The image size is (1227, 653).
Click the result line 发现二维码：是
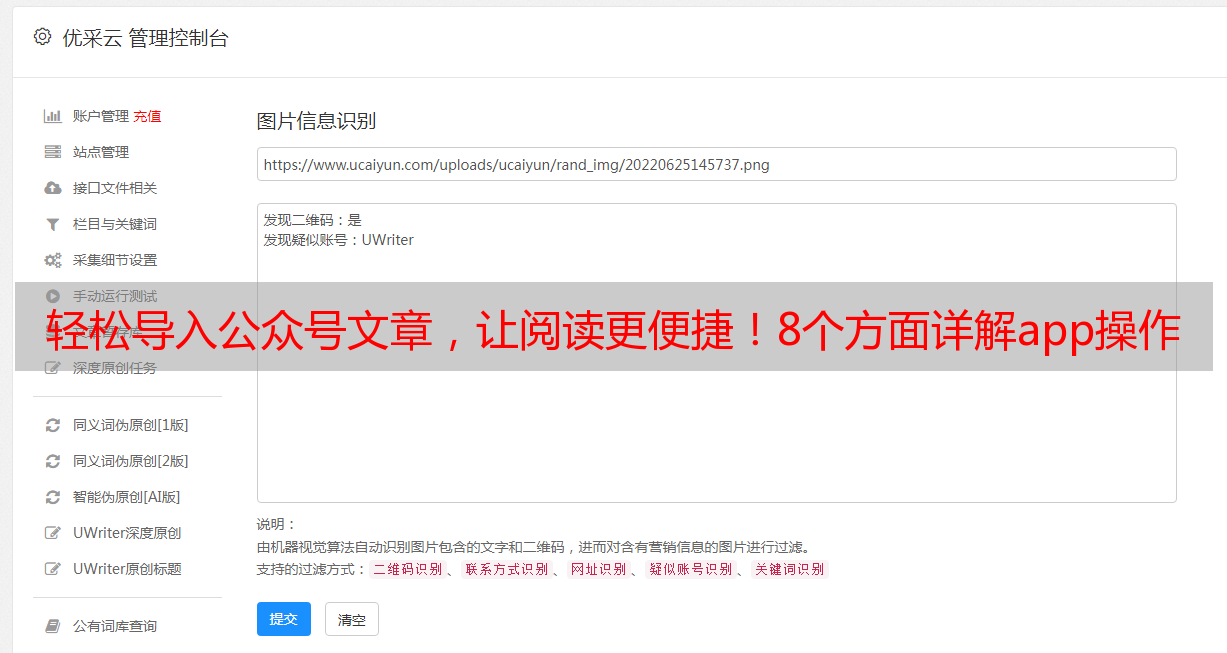313,220
